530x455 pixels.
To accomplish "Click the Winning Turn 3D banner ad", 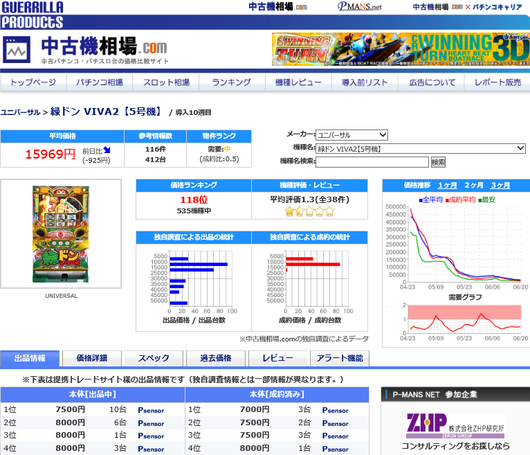I will coord(401,49).
